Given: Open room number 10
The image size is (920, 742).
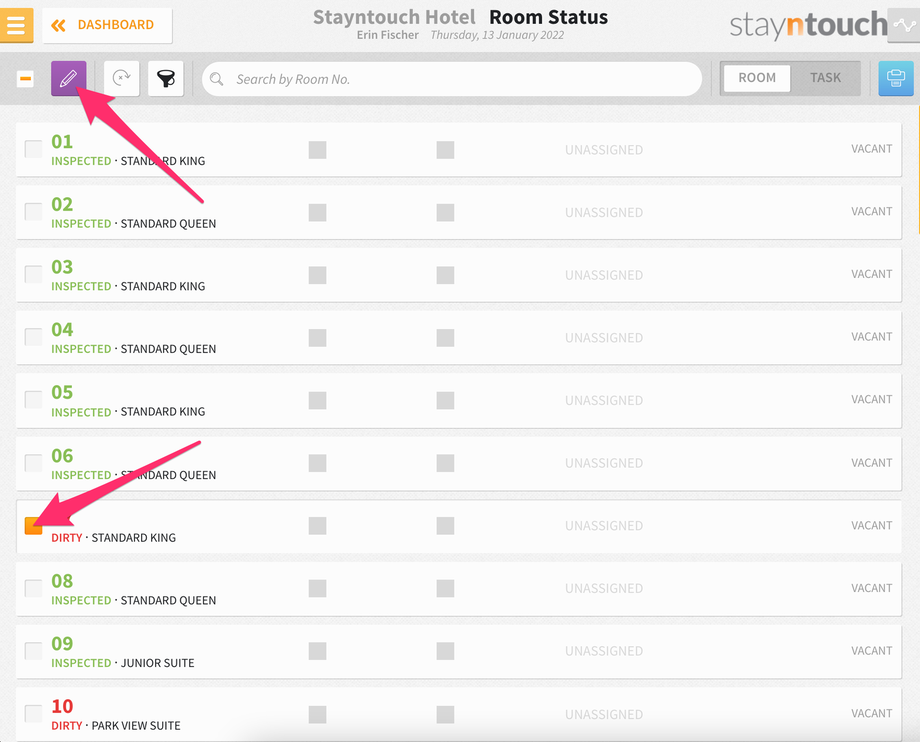Looking at the screenshot, I should click(x=62, y=707).
